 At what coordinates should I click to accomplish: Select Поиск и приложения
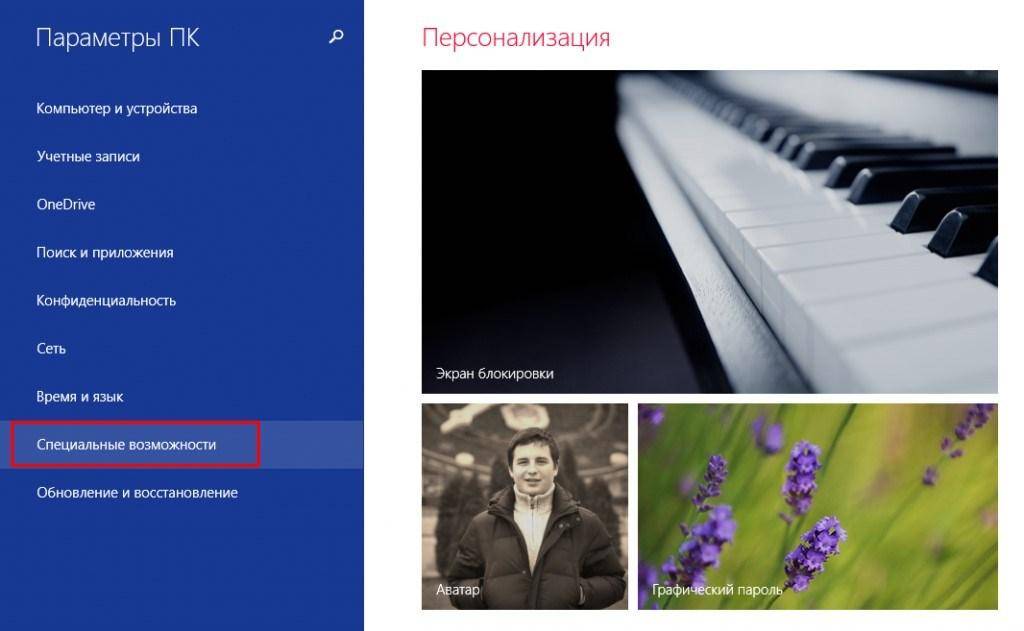105,253
